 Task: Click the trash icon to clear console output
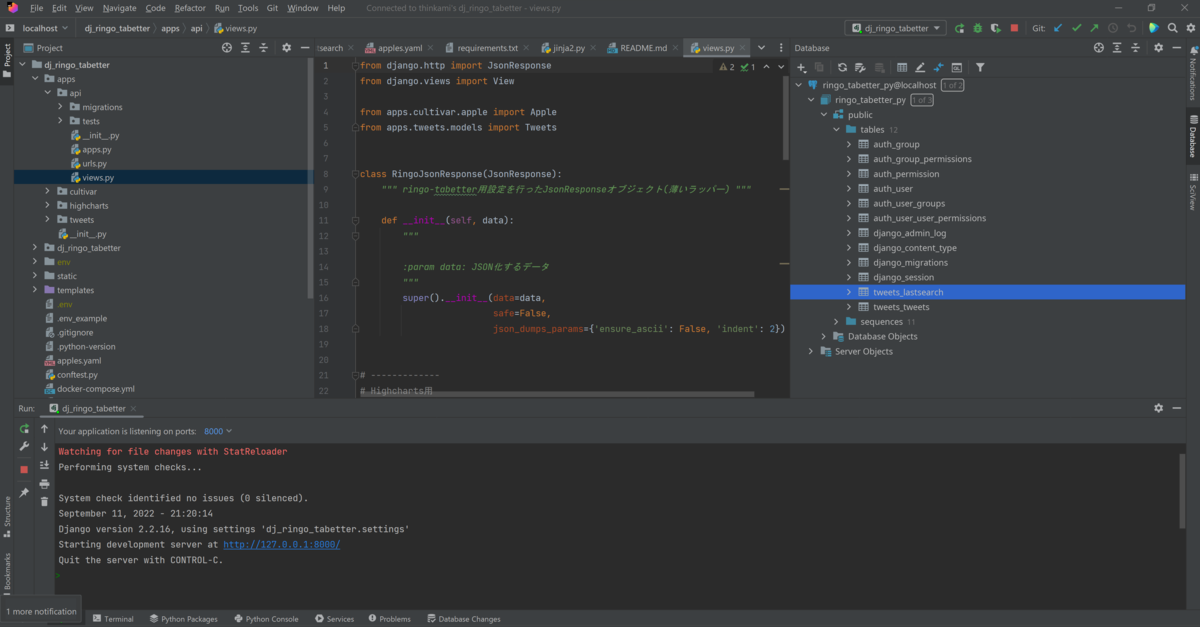(44, 501)
